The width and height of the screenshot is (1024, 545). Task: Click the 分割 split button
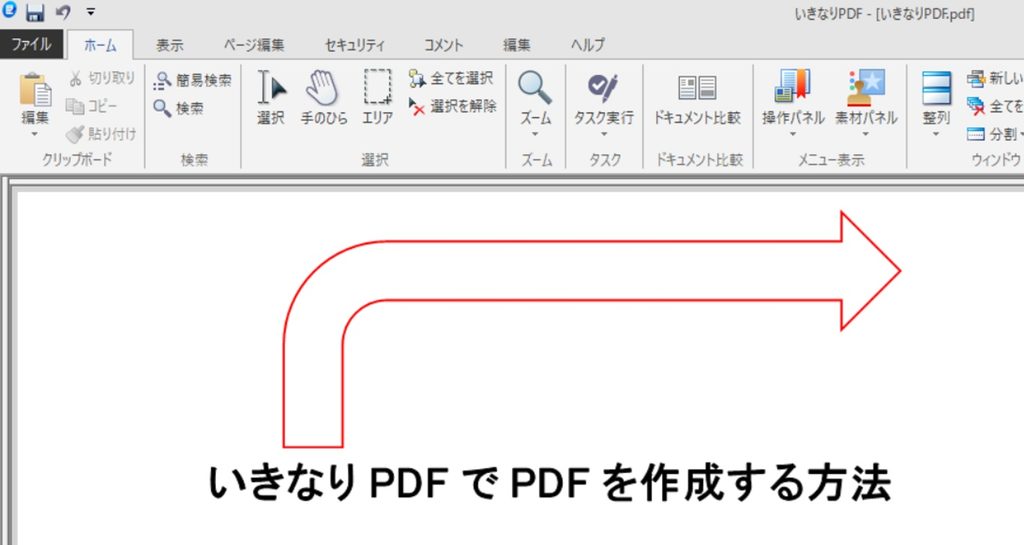[994, 134]
